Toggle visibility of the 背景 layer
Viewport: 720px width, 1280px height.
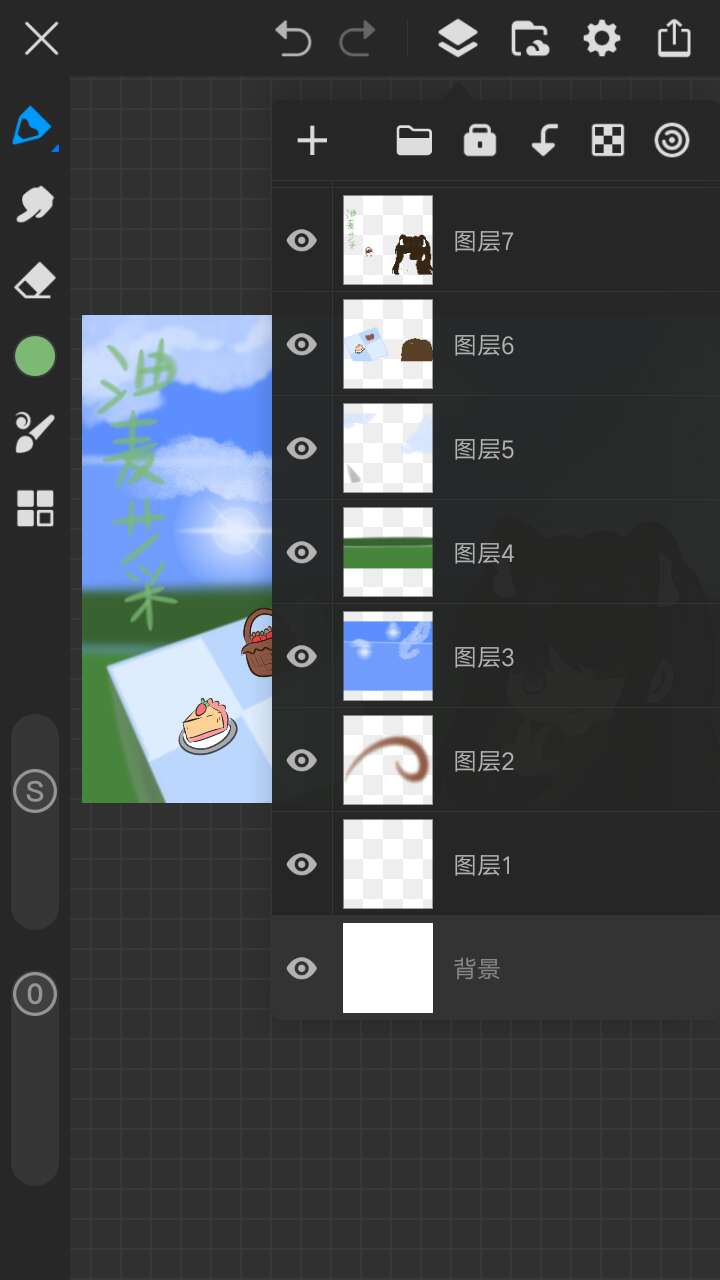(301, 969)
